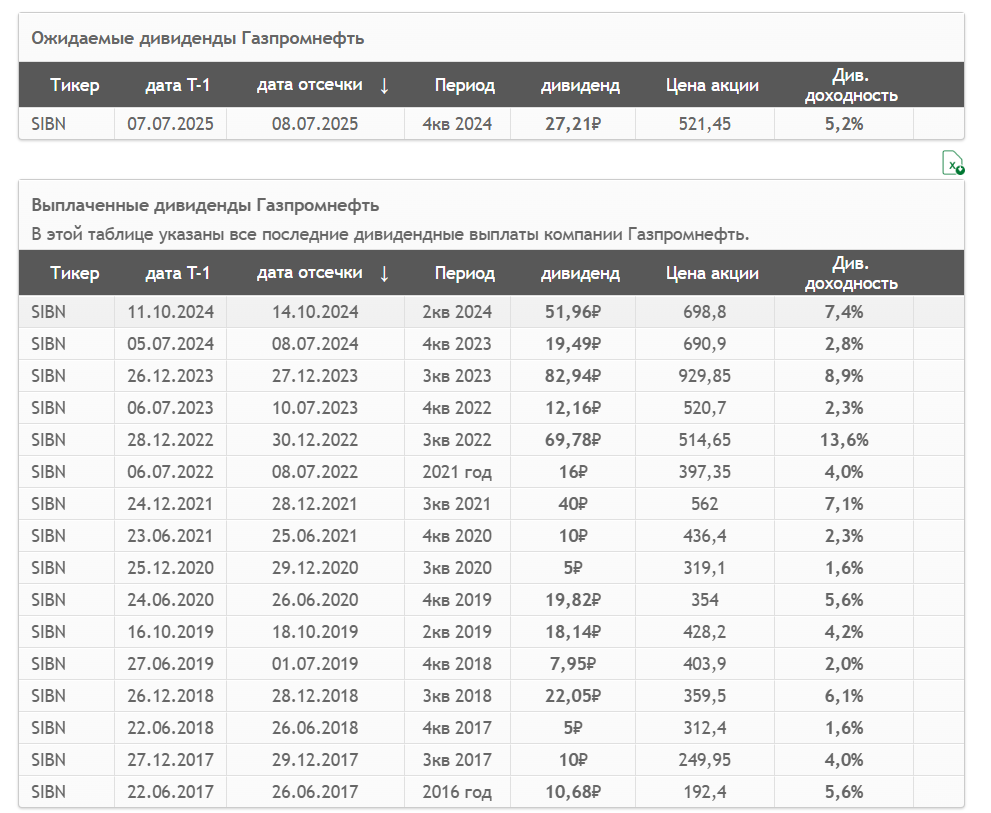Select the 5,2% yield cell
Image resolution: width=991 pixels, height=813 pixels.
pyautogui.click(x=844, y=124)
